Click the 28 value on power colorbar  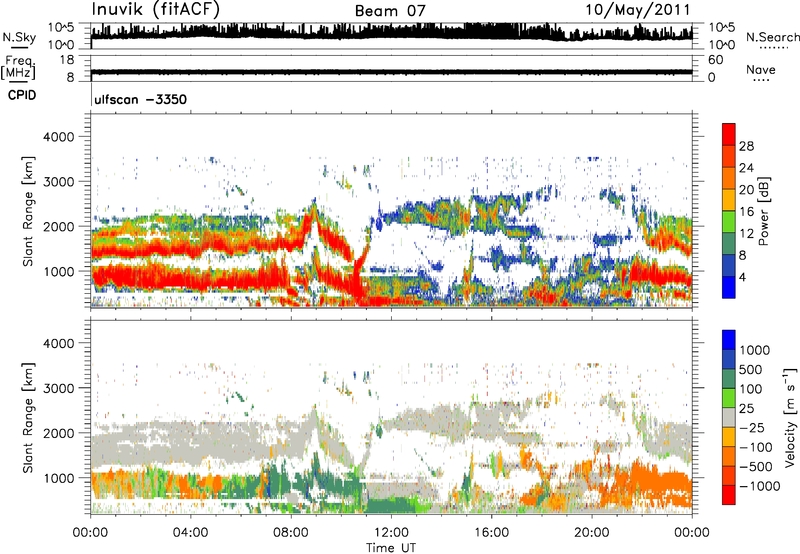tap(746, 146)
